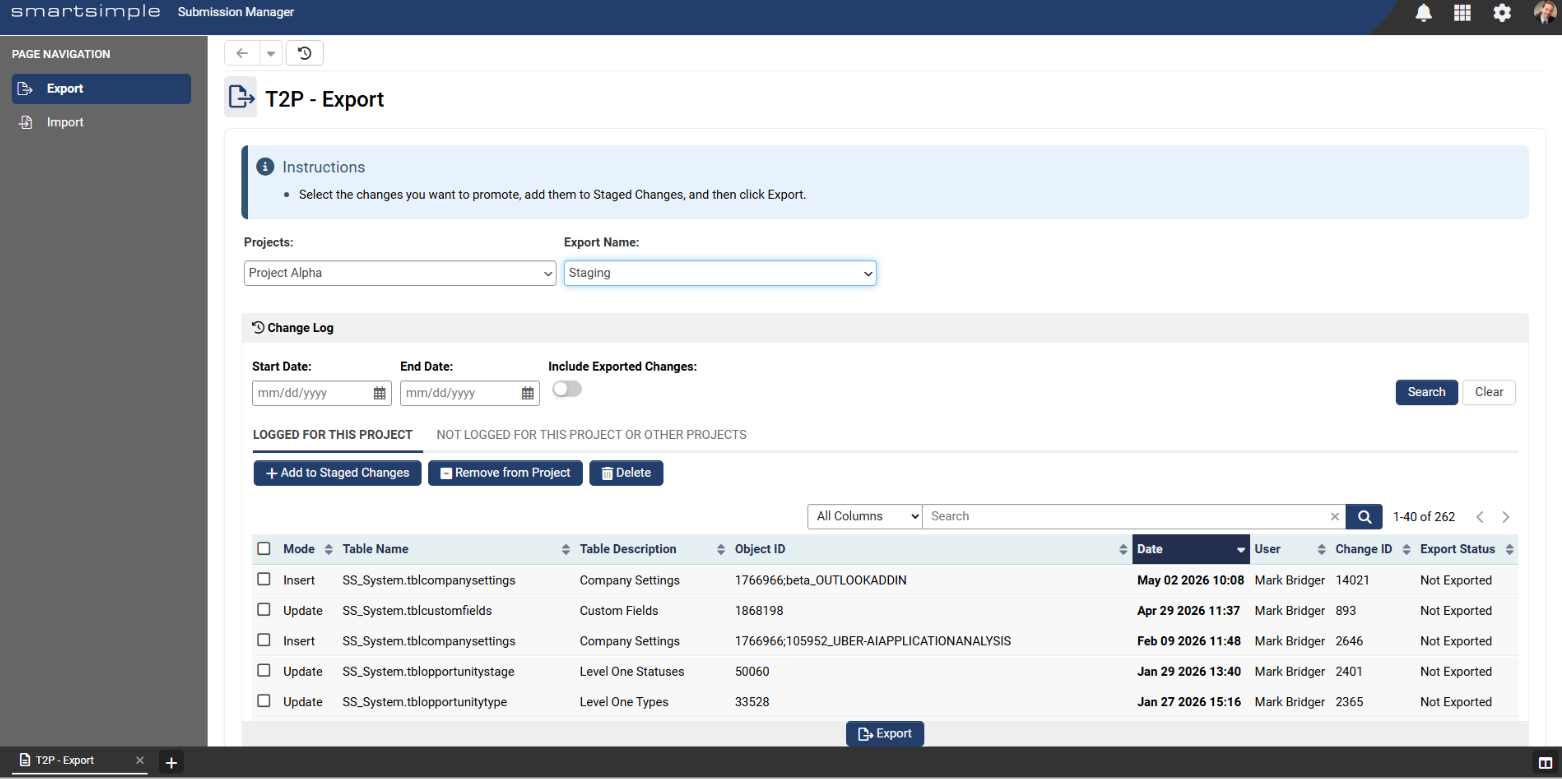Image resolution: width=1562 pixels, height=779 pixels.
Task: Click the back arrow navigation button
Action: 241,53
